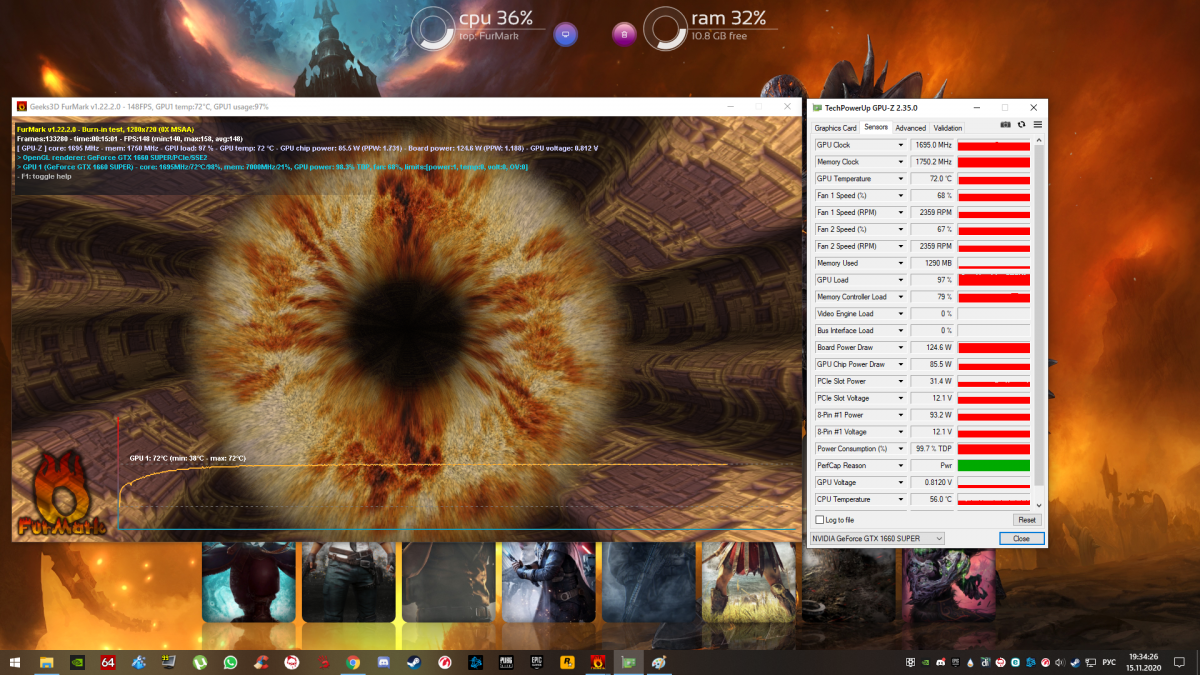
Task: Open Steam from the taskbar
Action: pos(413,662)
